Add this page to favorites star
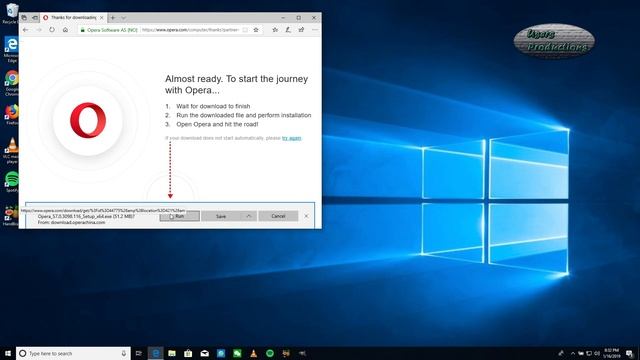The width and height of the screenshot is (640, 360). pyautogui.click(x=256, y=30)
